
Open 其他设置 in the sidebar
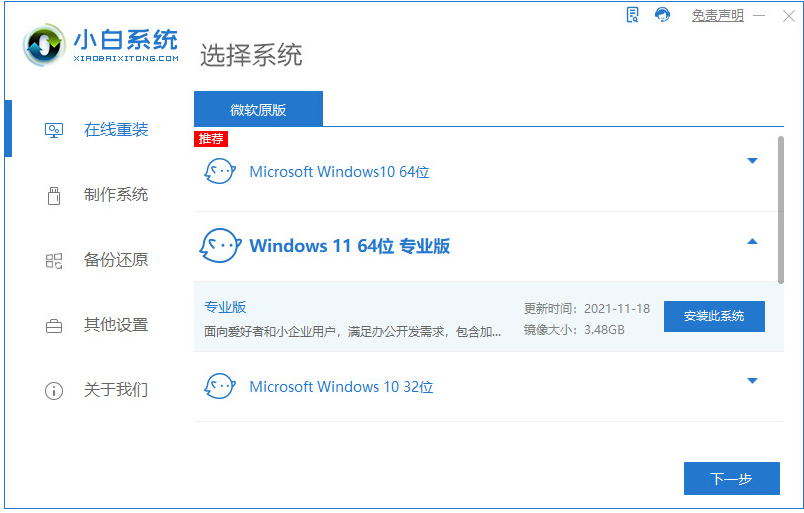click(x=116, y=325)
